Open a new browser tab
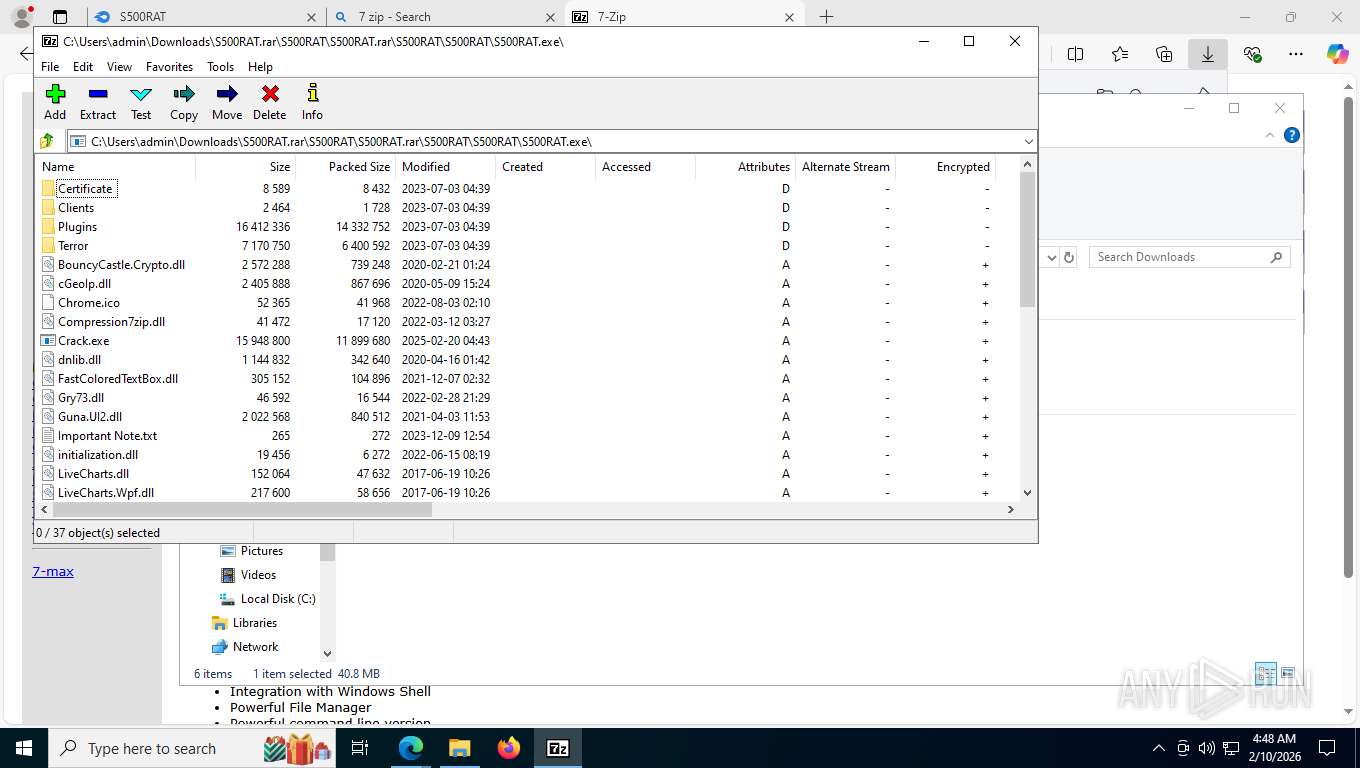 [x=826, y=17]
